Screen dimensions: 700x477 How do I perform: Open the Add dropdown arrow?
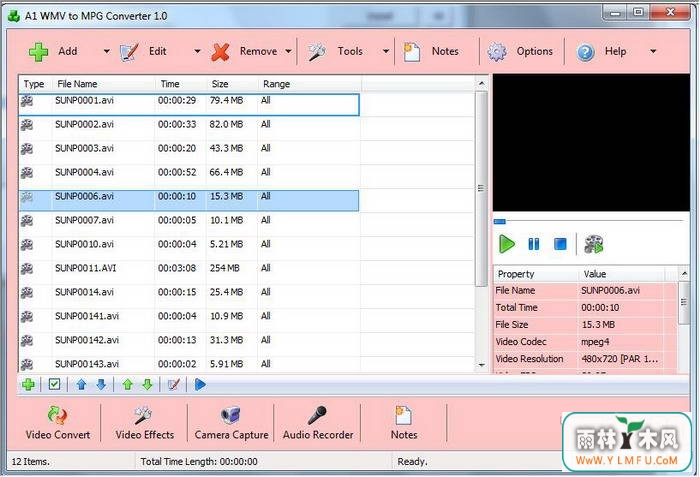pyautogui.click(x=106, y=51)
